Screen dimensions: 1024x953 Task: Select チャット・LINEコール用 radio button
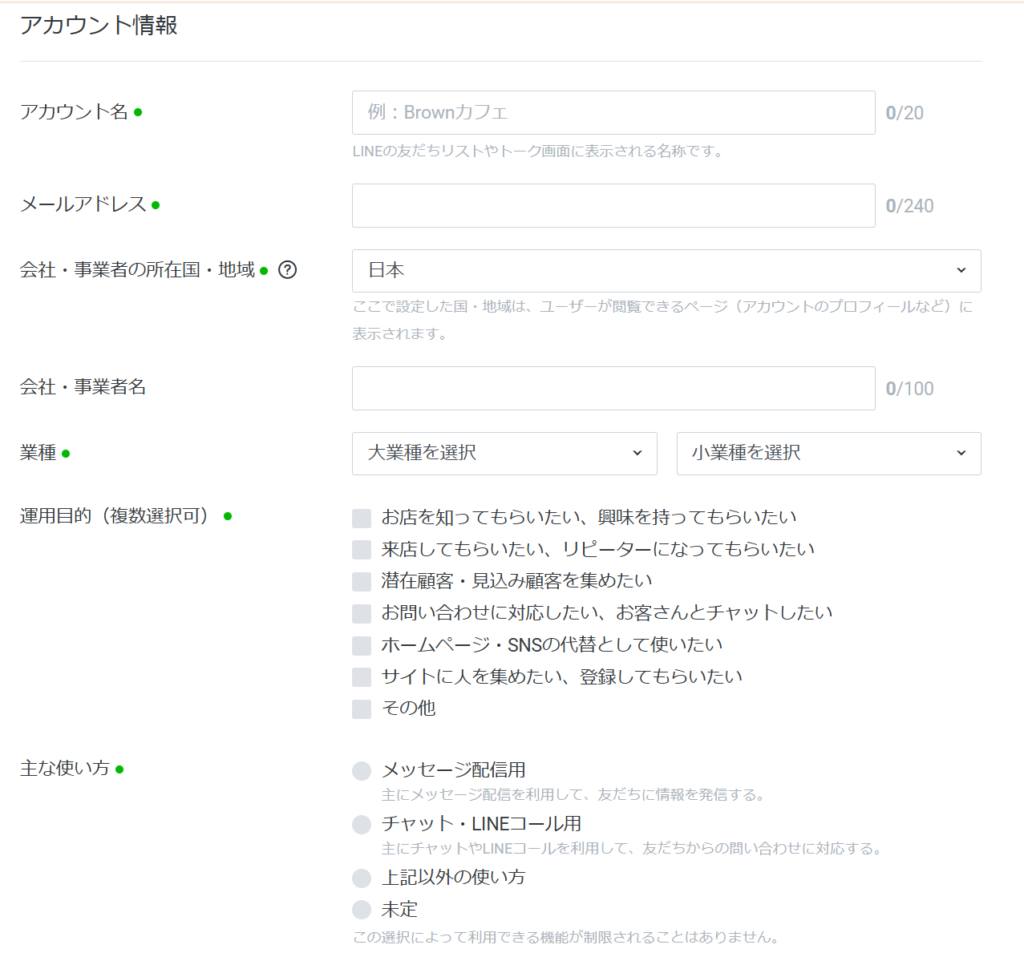pos(361,825)
